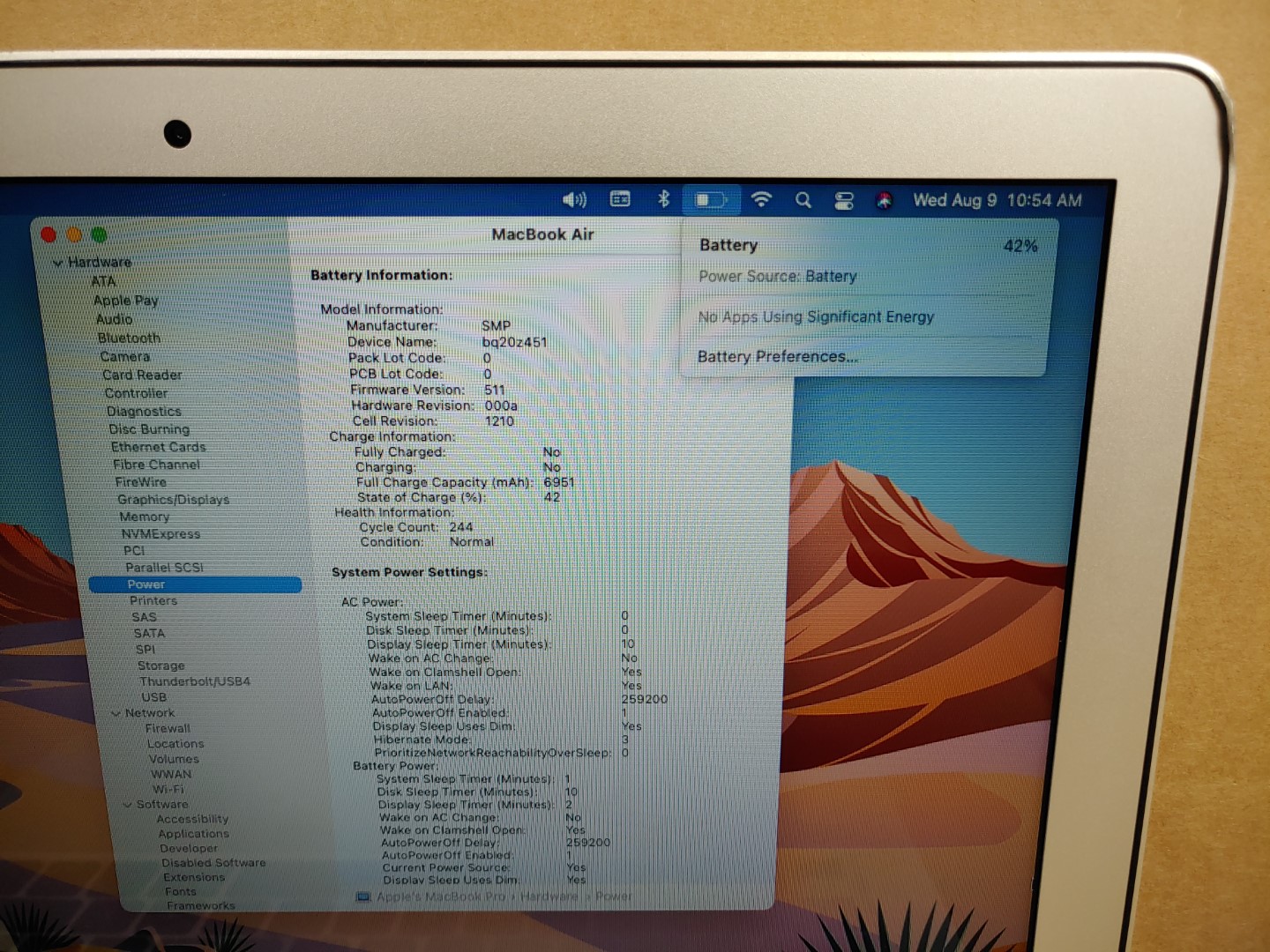Select Extensions under Software

(194, 877)
